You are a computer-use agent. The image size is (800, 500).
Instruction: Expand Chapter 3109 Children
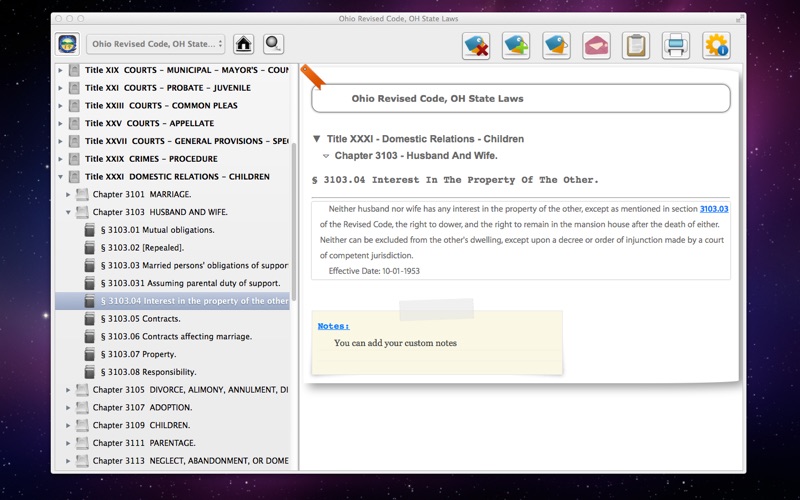pyautogui.click(x=68, y=426)
